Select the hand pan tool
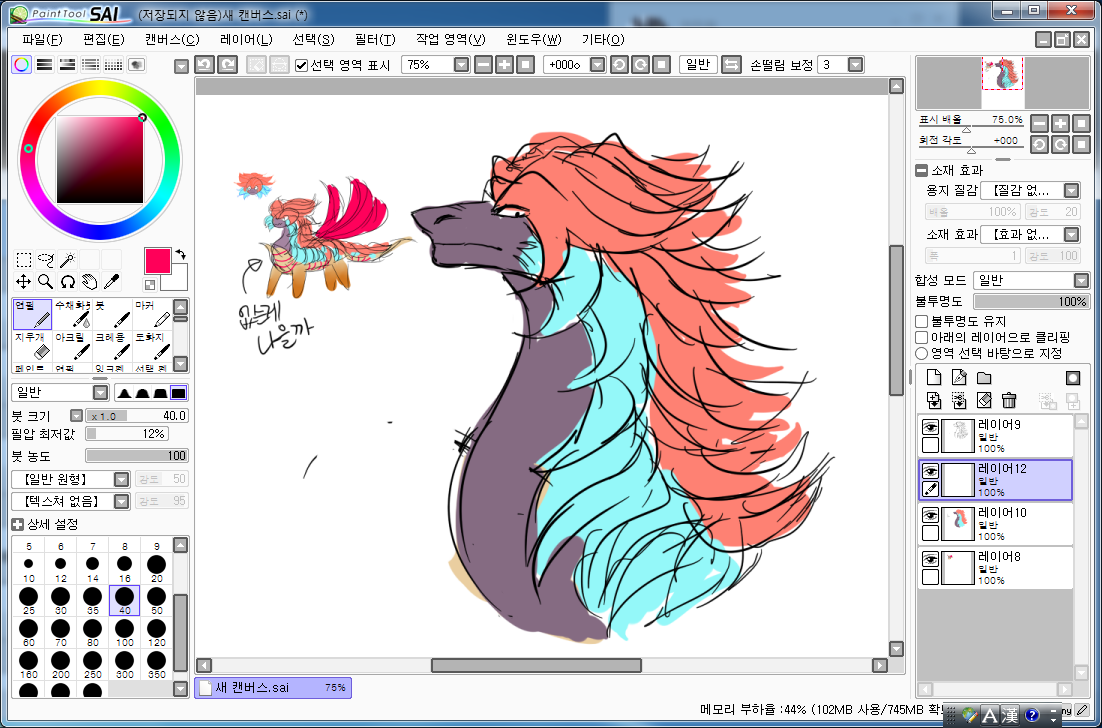The height and width of the screenshot is (728, 1102). (89, 282)
